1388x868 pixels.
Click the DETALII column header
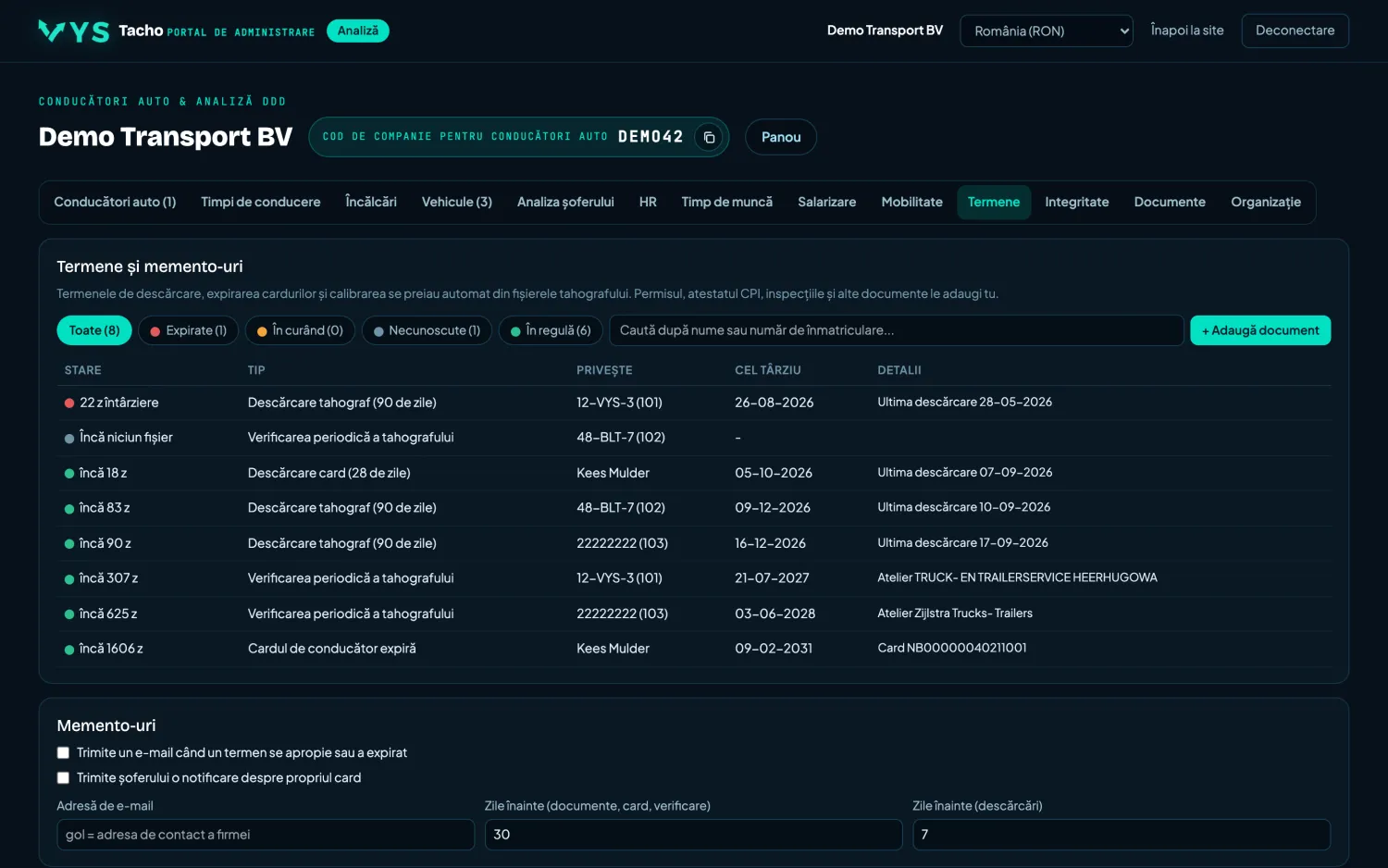pos(899,370)
